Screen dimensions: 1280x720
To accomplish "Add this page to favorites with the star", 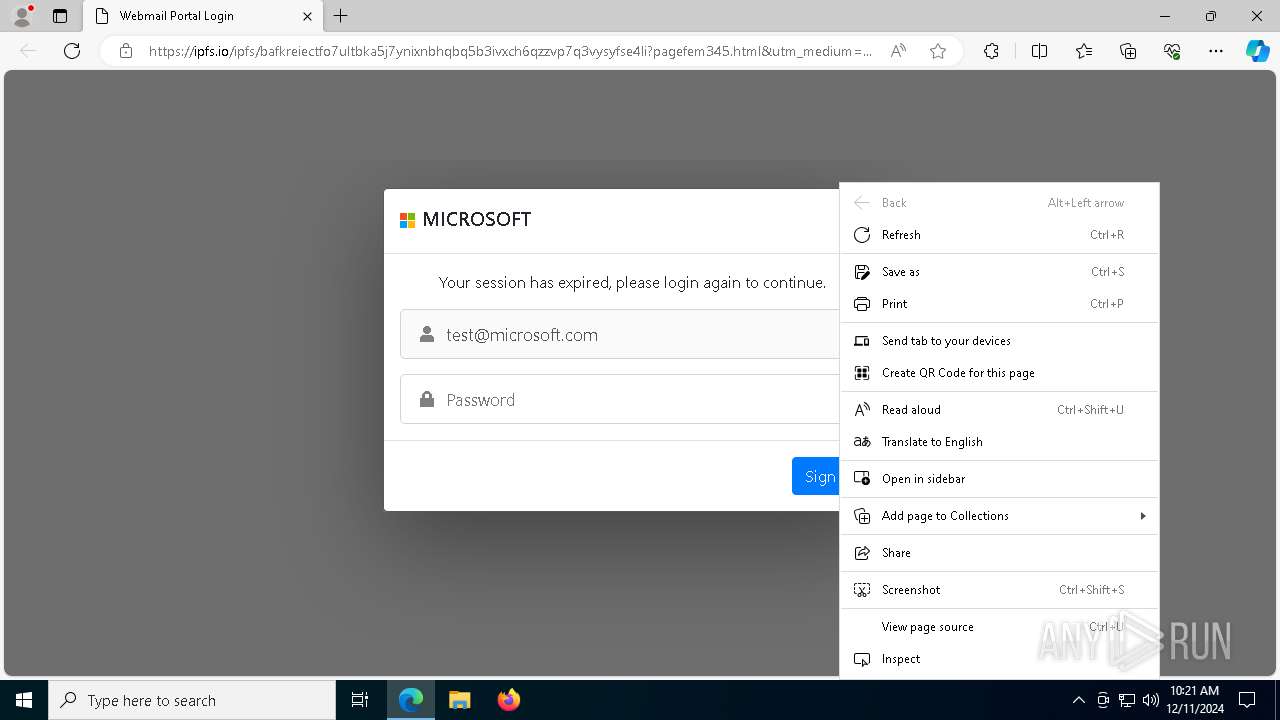I will tap(938, 51).
